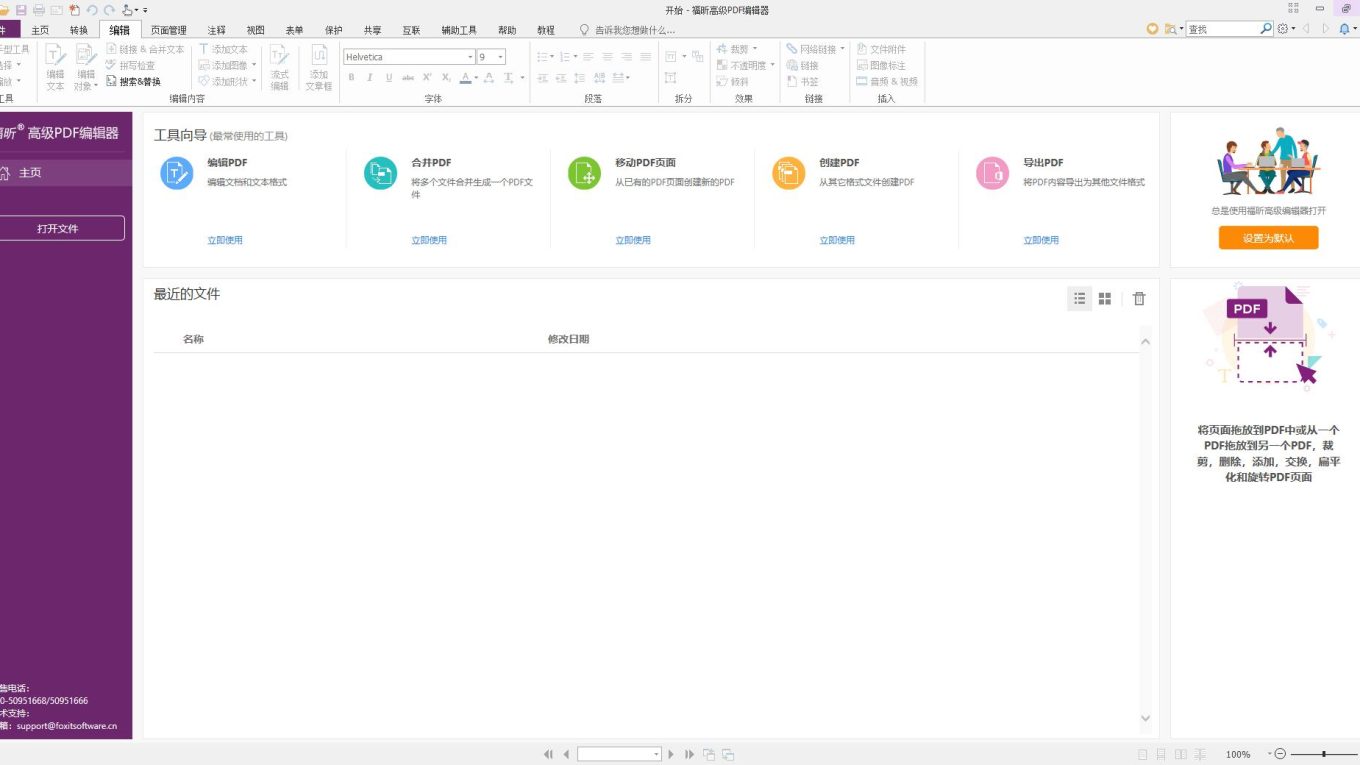1360x765 pixels.
Task: Click the File Attachment (文件附件) tool
Action: click(x=881, y=49)
